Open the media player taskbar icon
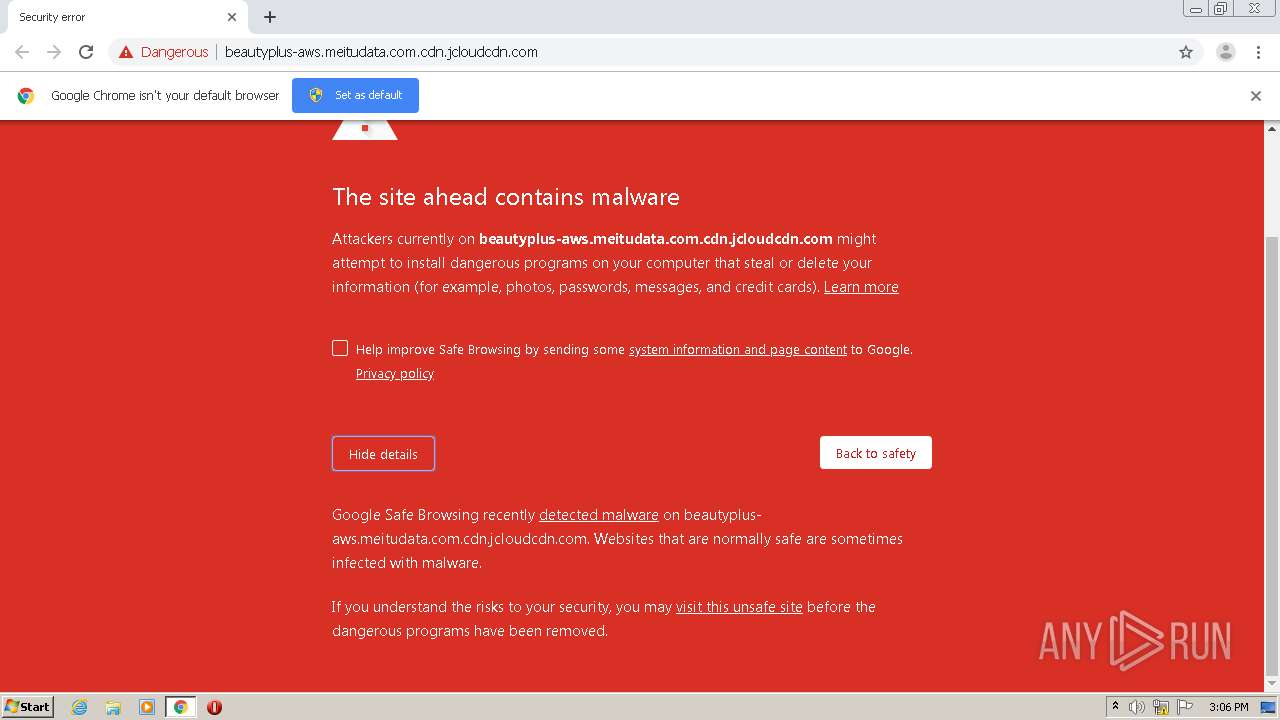The height and width of the screenshot is (720, 1280). (x=147, y=707)
